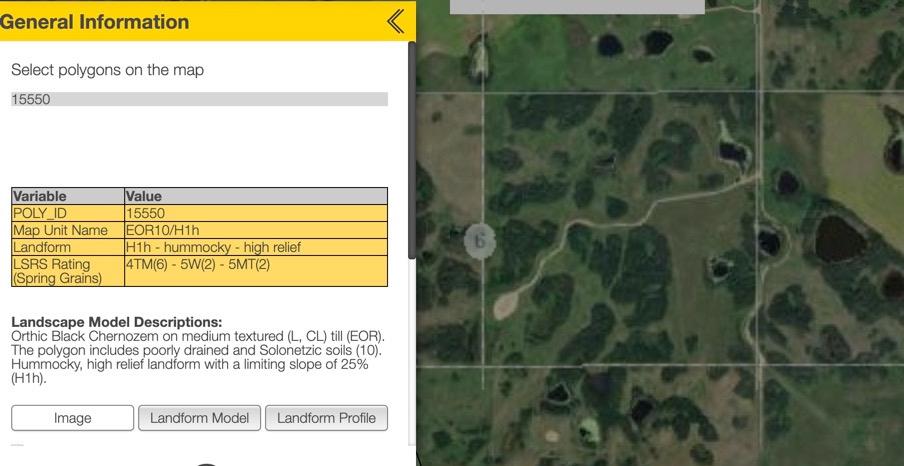Click the circular map marker labeled 6
Viewport: 904px width, 466px height.
[x=480, y=240]
